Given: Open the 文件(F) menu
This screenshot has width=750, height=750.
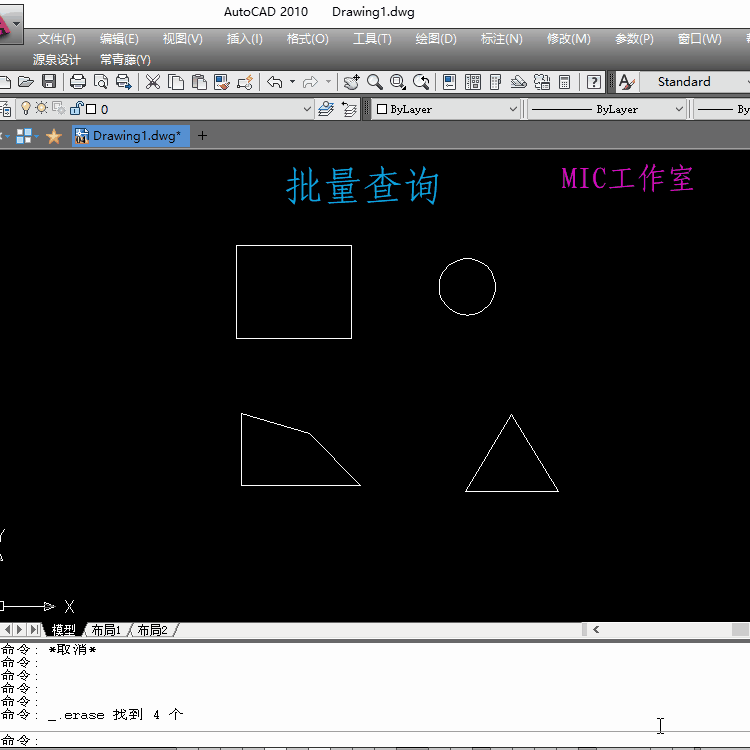Looking at the screenshot, I should (56, 39).
